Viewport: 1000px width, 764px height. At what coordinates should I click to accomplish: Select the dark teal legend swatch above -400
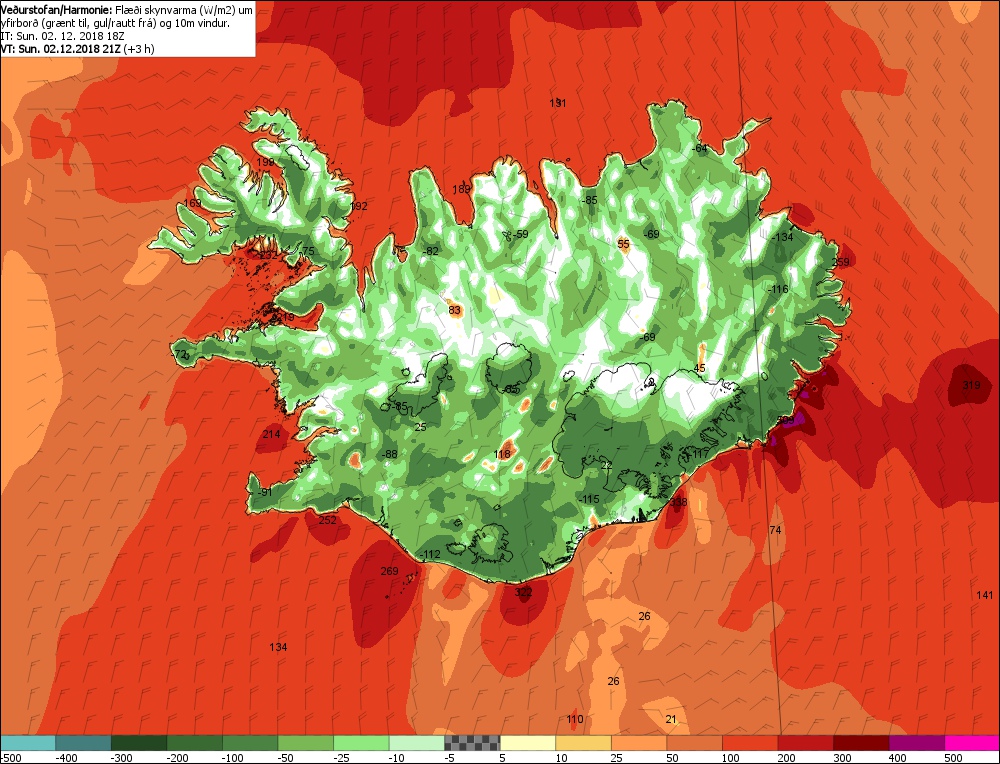(x=83, y=742)
